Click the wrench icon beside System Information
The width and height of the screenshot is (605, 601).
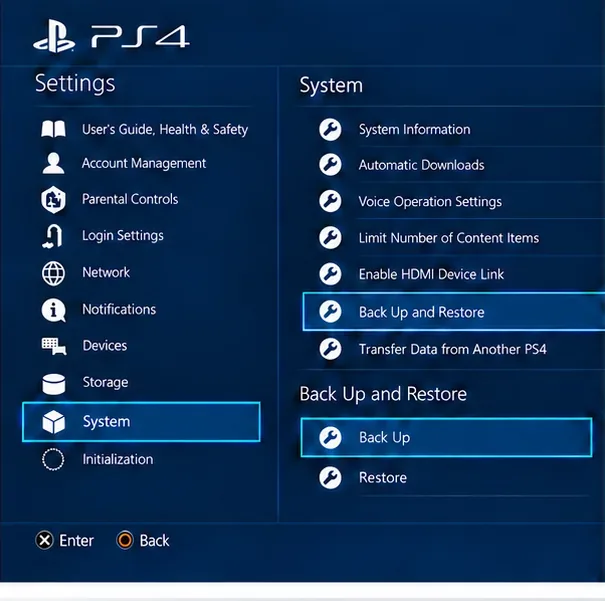pyautogui.click(x=330, y=129)
